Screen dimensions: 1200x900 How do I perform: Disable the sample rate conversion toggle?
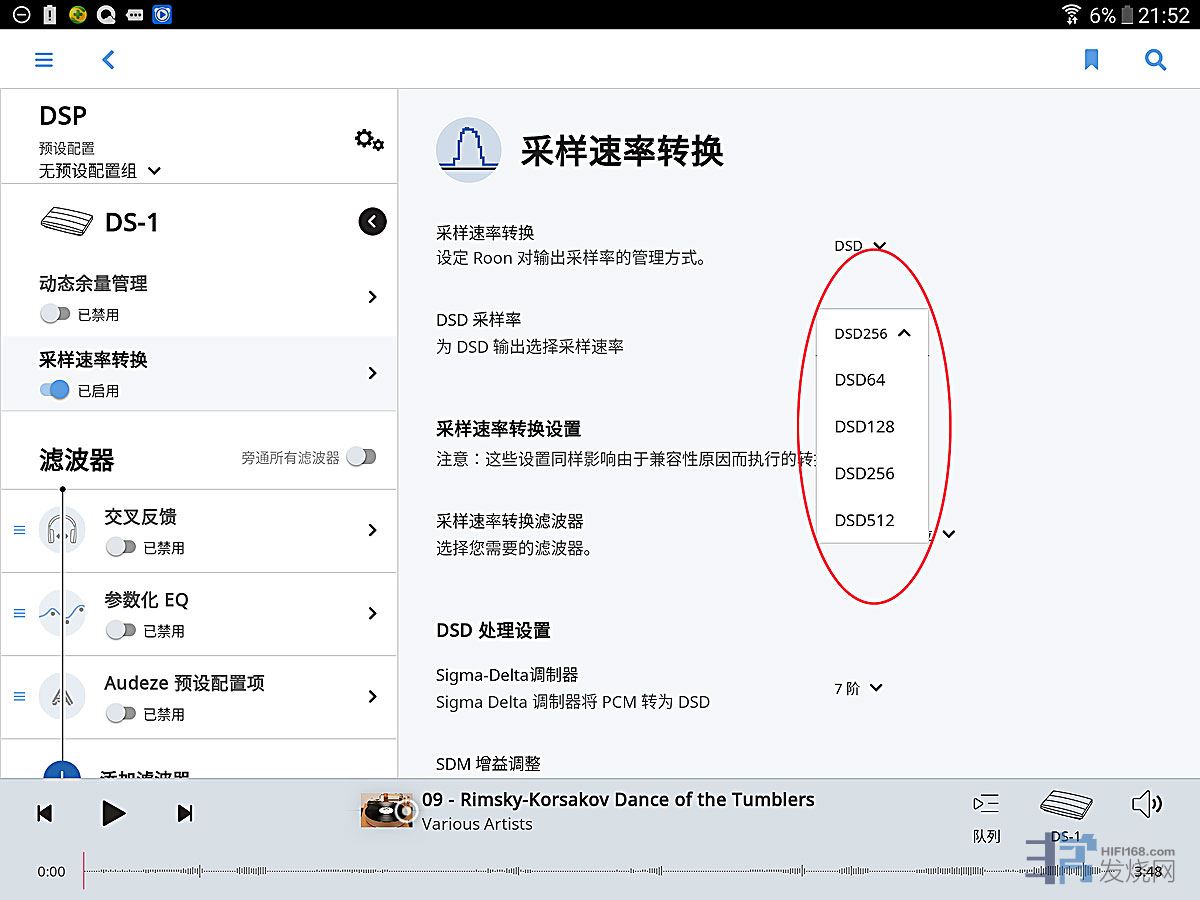click(55, 390)
